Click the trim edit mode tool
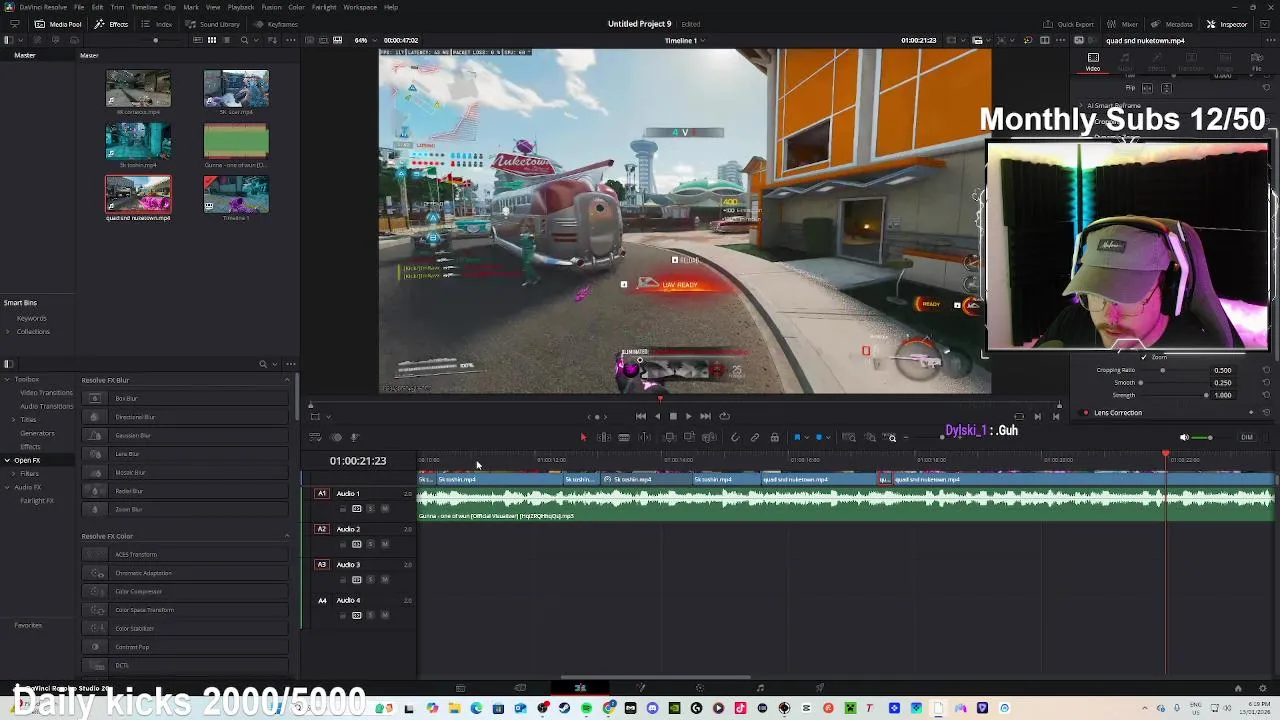The image size is (1280, 720). pyautogui.click(x=604, y=437)
